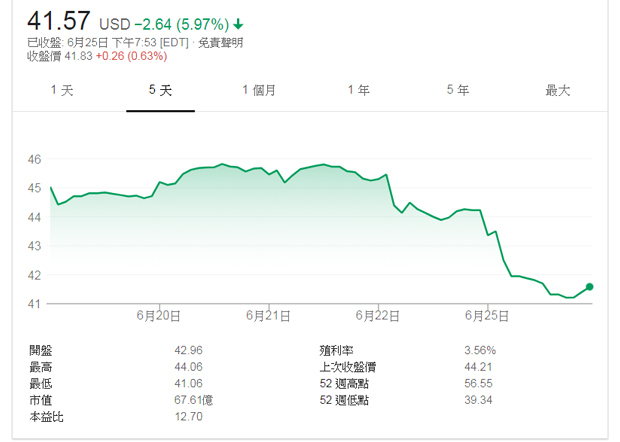Click the -2.64 (5.97%) change value

[x=182, y=25]
